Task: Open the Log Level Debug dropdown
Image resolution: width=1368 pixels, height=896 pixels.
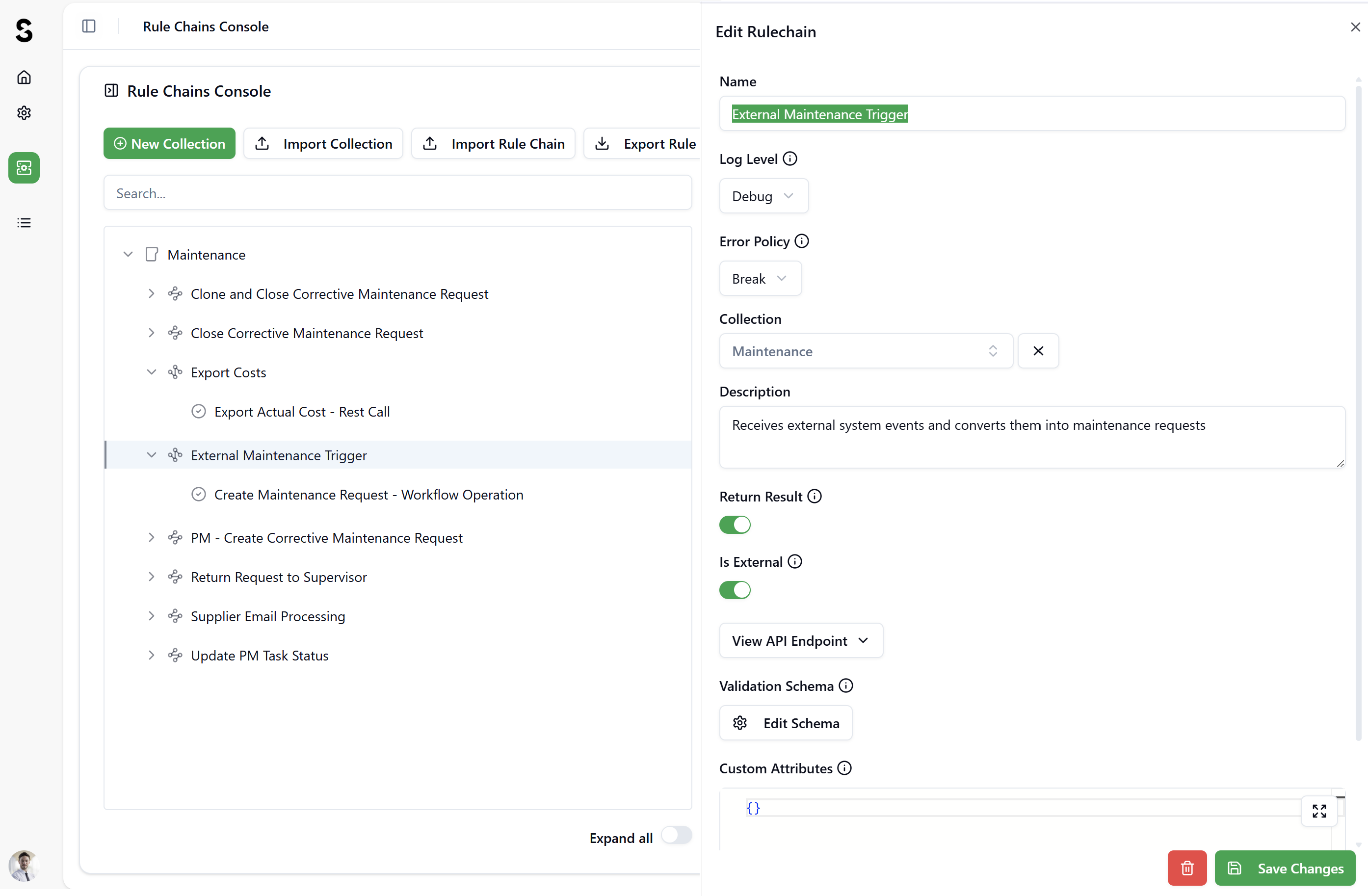Action: (x=764, y=197)
